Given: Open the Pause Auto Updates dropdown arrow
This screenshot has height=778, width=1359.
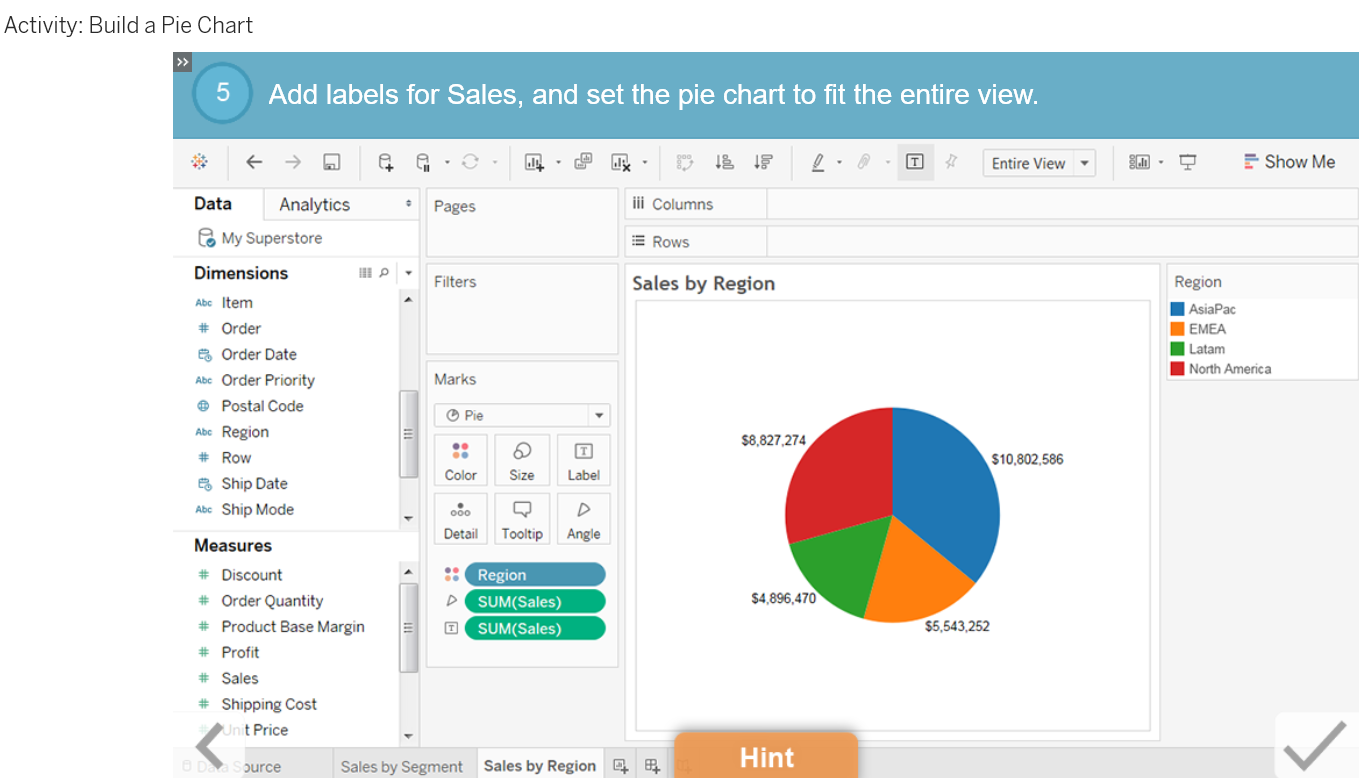Looking at the screenshot, I should (x=447, y=162).
